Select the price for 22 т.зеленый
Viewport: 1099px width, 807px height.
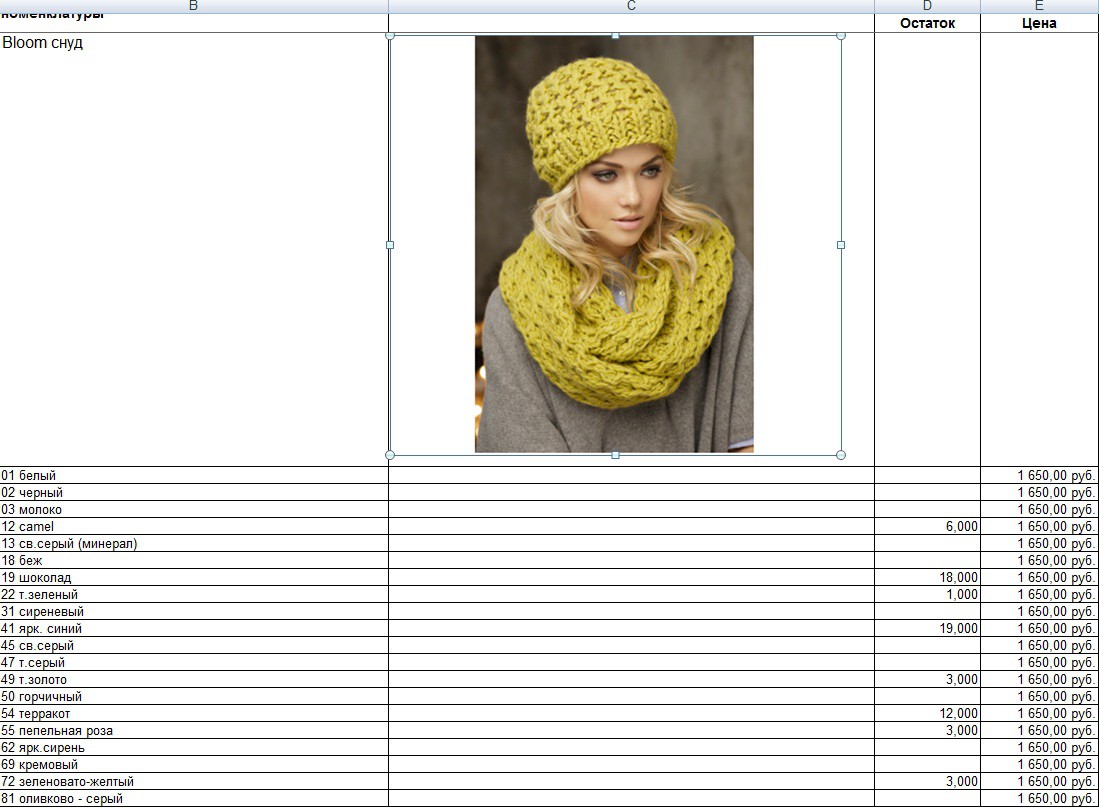point(1039,595)
